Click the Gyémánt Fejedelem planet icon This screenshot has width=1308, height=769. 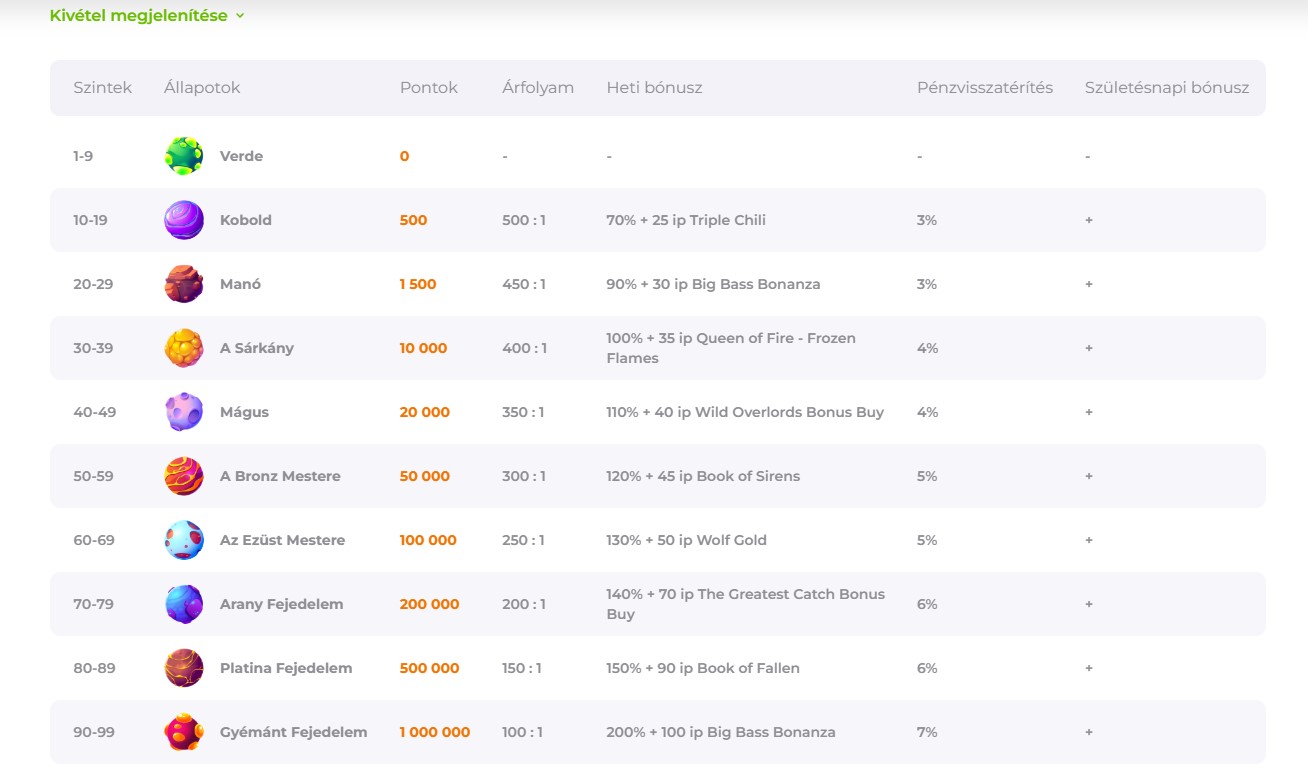184,732
